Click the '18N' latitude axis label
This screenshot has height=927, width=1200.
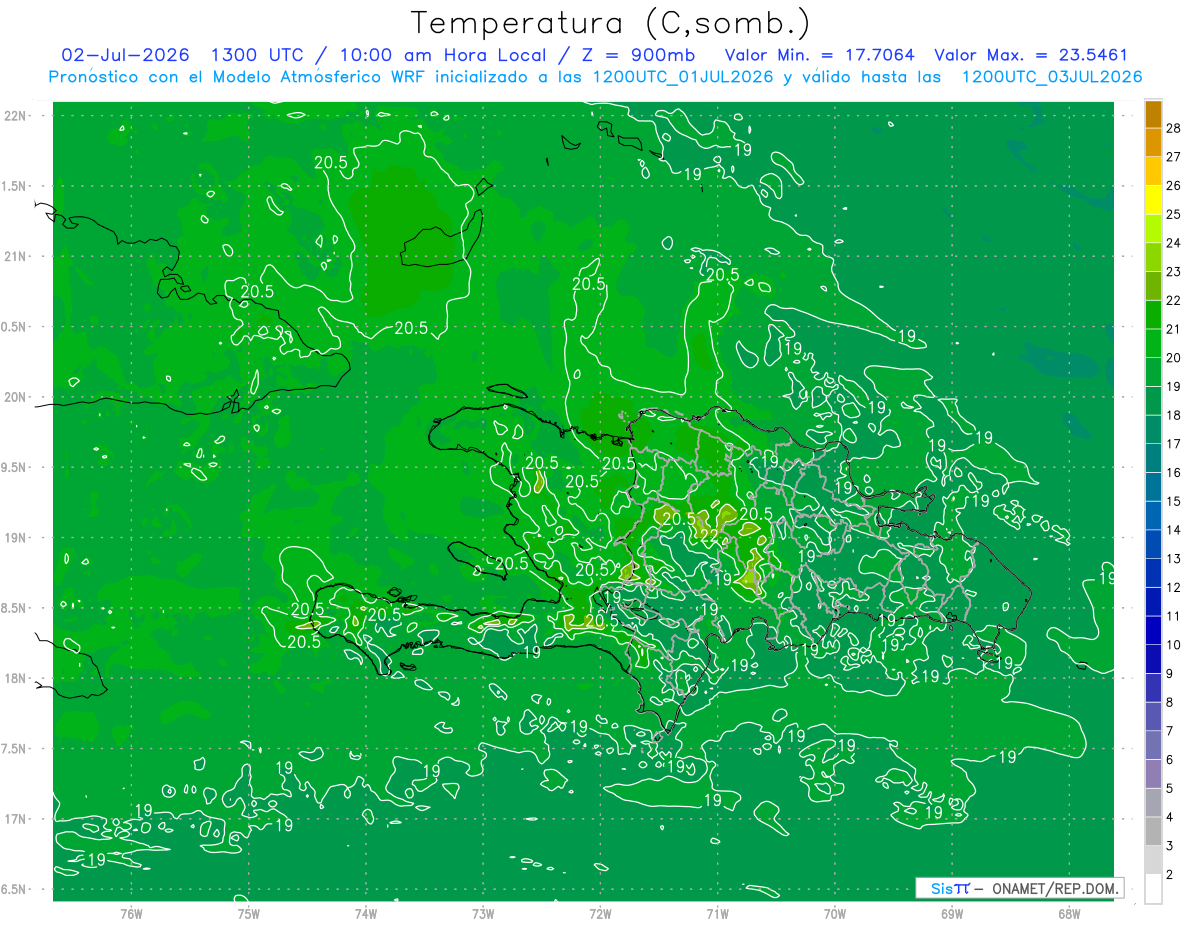tap(15, 678)
